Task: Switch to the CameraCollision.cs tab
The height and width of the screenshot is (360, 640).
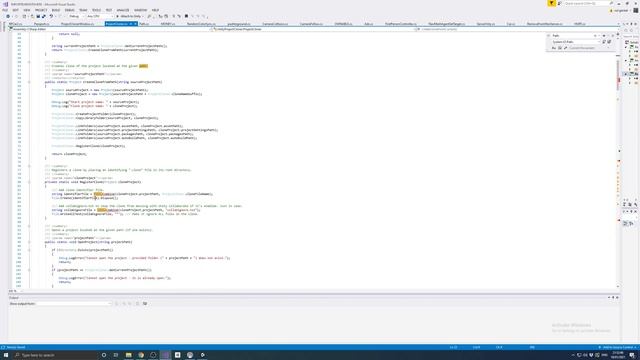Action: (275, 24)
